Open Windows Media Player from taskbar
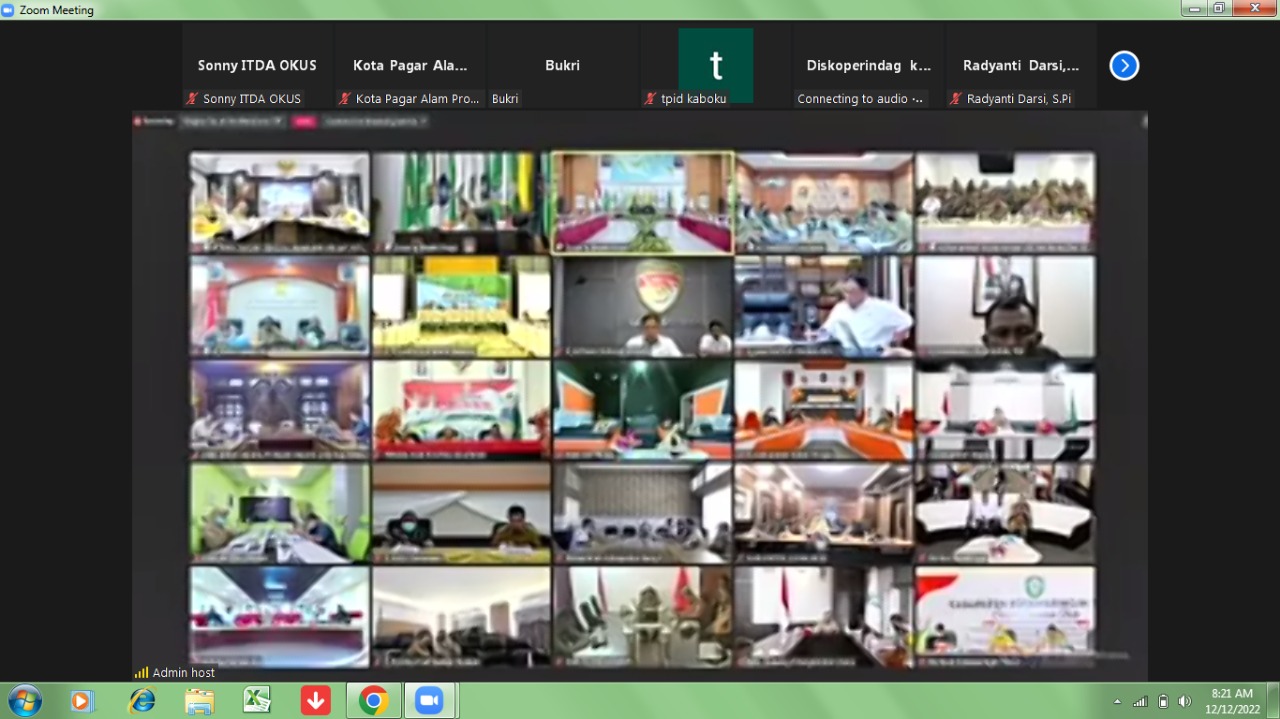The image size is (1280, 719). click(82, 701)
